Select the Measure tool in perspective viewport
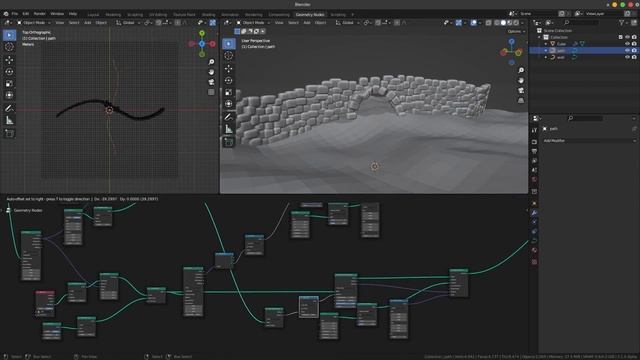This screenshot has width=640, height=360. coord(229,129)
